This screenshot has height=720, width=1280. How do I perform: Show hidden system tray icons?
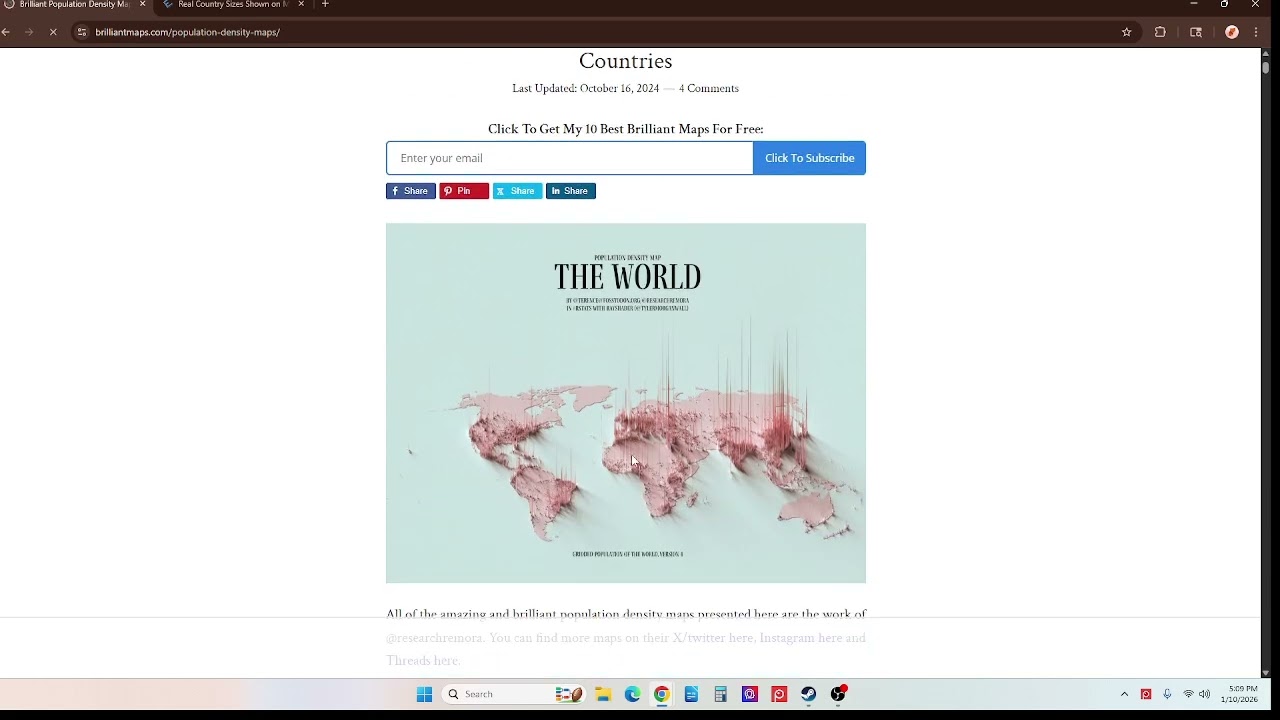click(1124, 694)
